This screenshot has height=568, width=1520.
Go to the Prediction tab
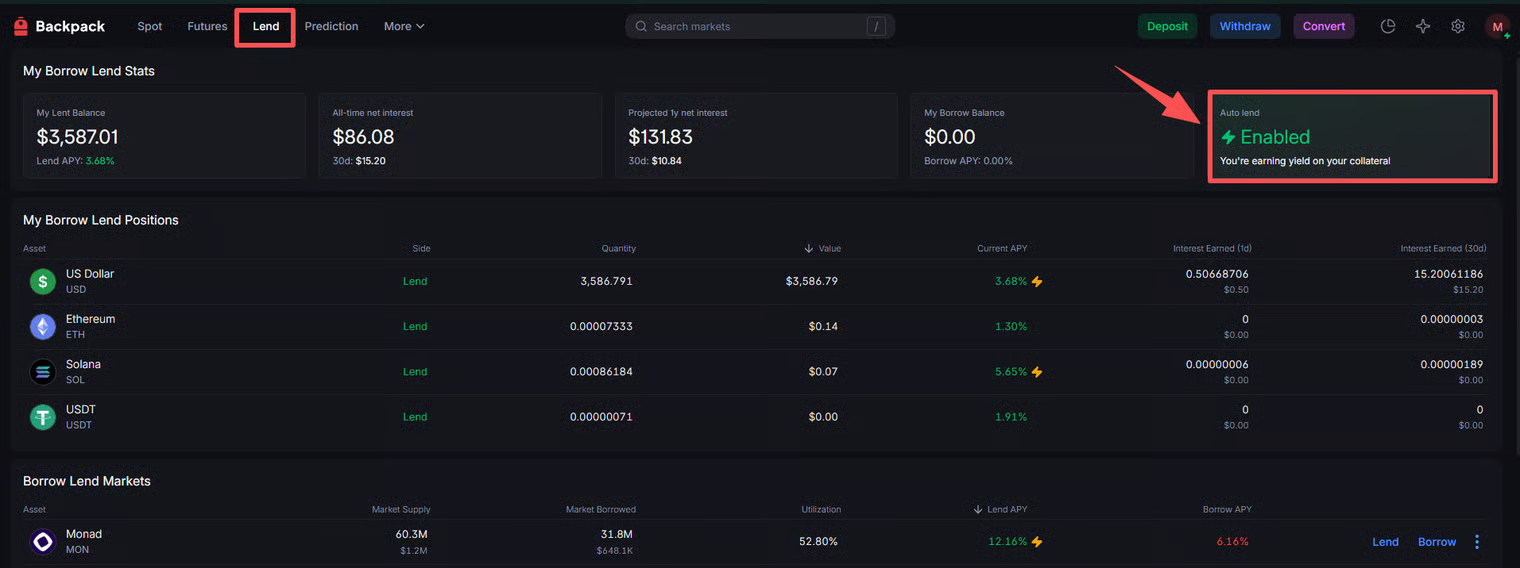click(331, 27)
